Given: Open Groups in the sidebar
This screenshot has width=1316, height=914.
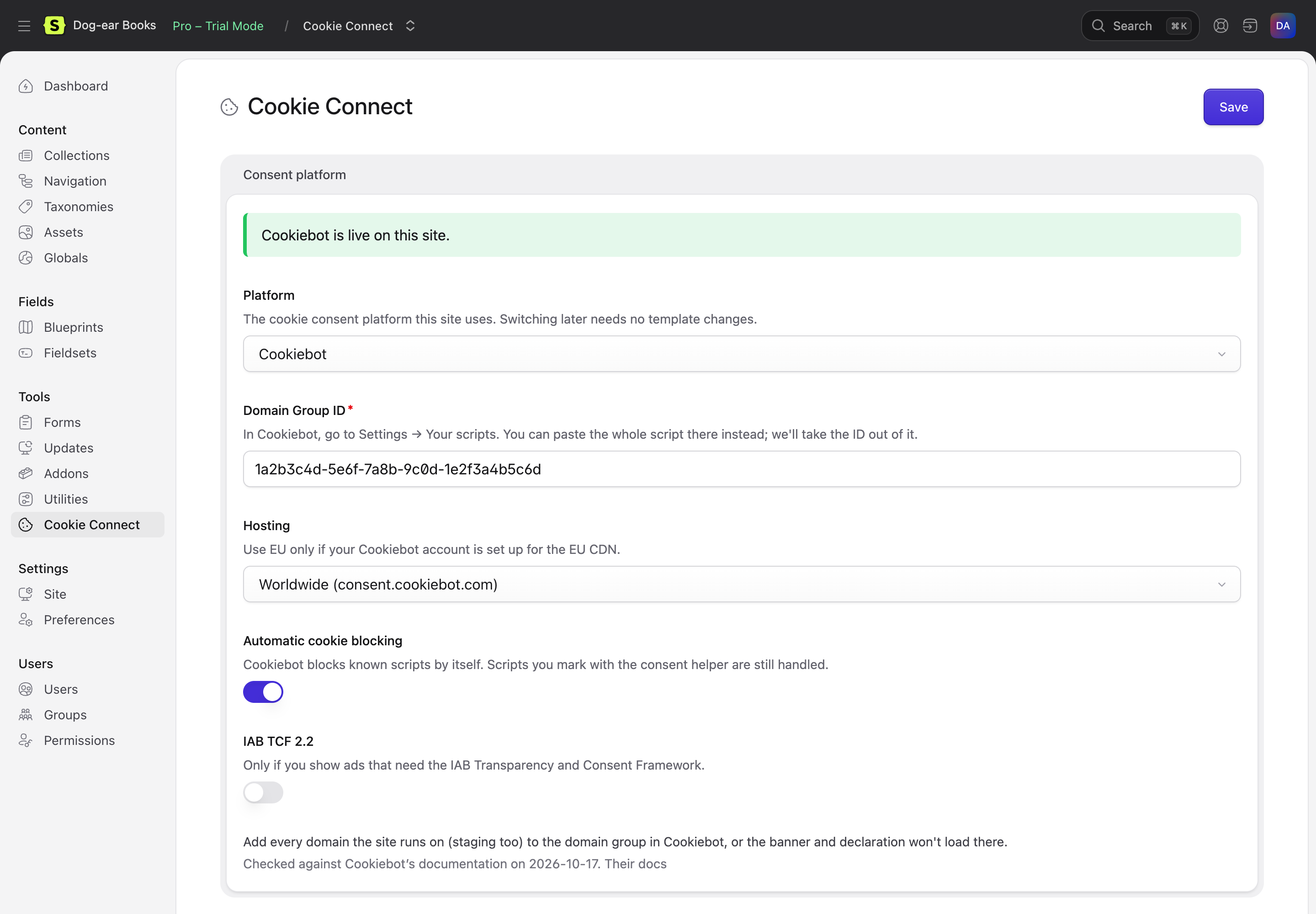Looking at the screenshot, I should (88, 715).
